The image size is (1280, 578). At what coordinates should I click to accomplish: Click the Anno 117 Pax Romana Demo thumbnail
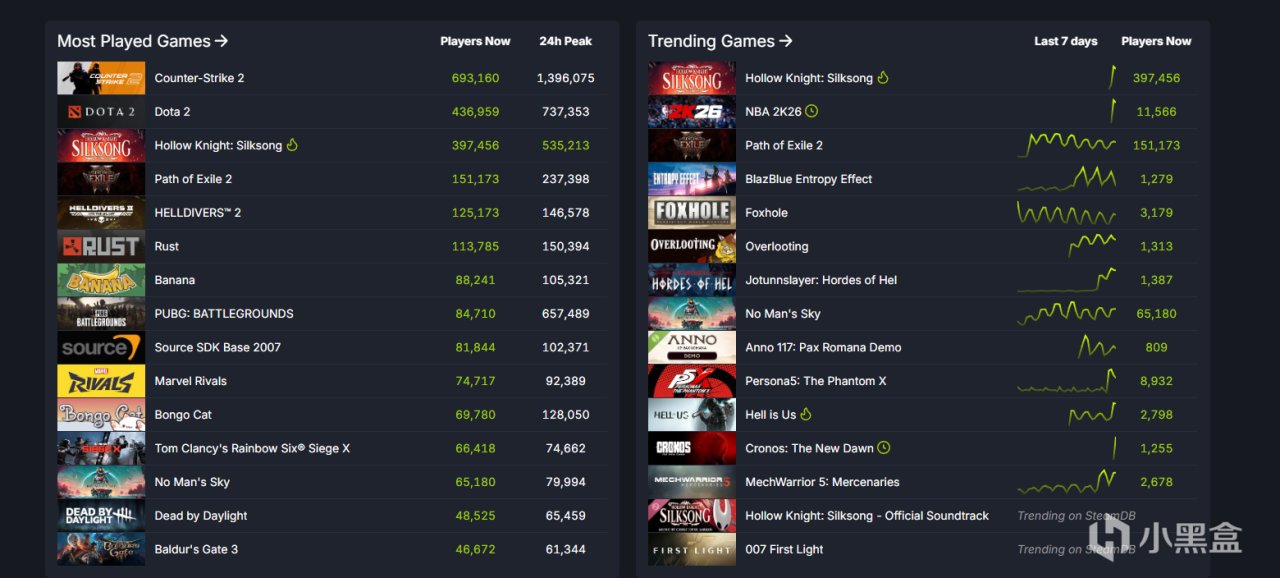[692, 347]
